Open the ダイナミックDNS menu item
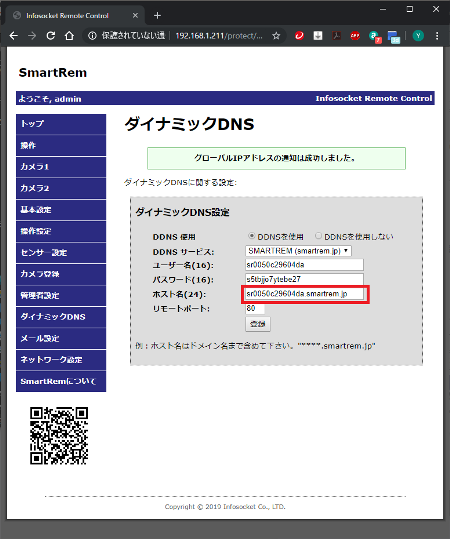Screen dimensions: 450x539 coord(61,317)
